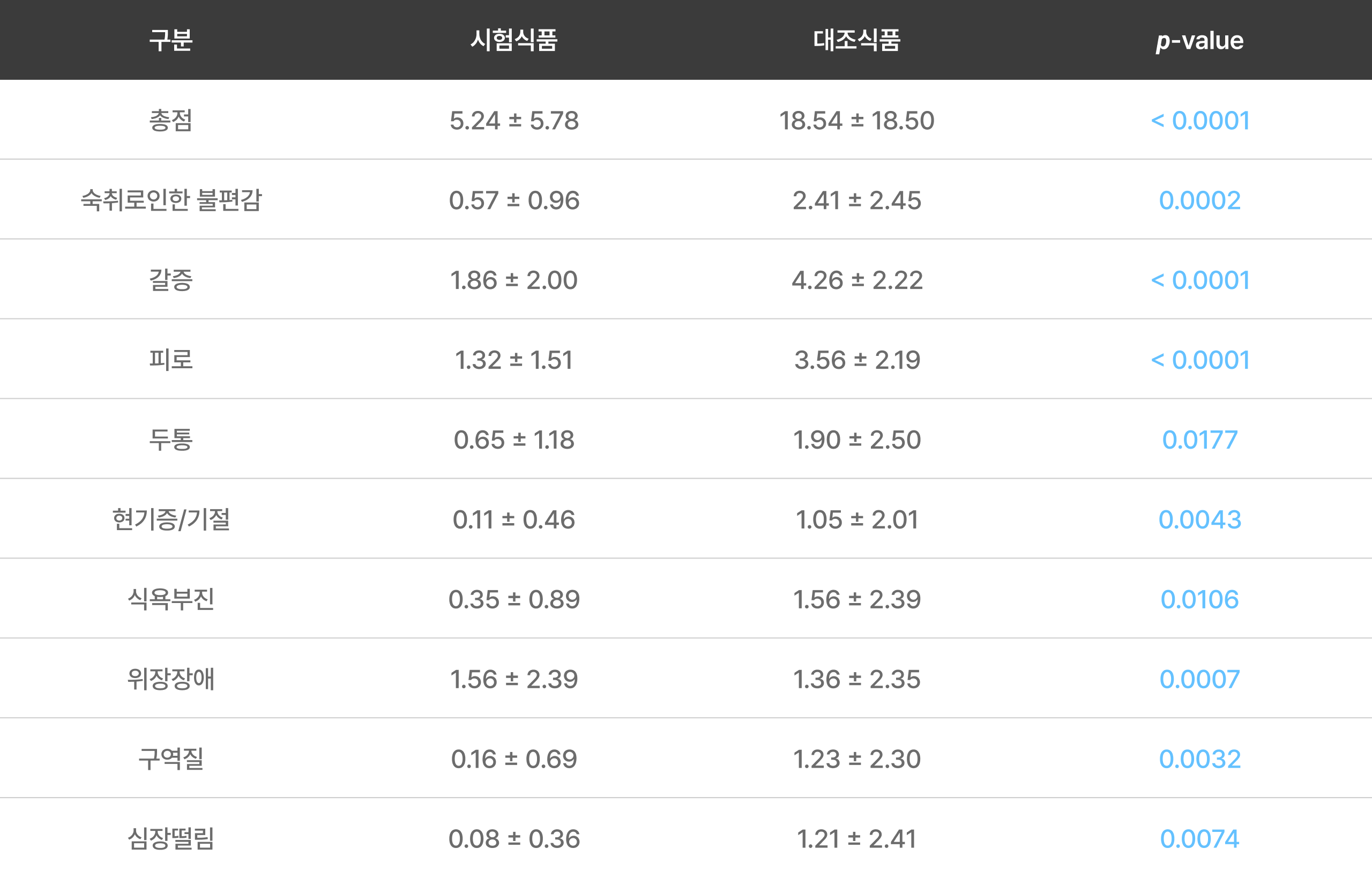Click the 대조식품 column header

tap(857, 40)
